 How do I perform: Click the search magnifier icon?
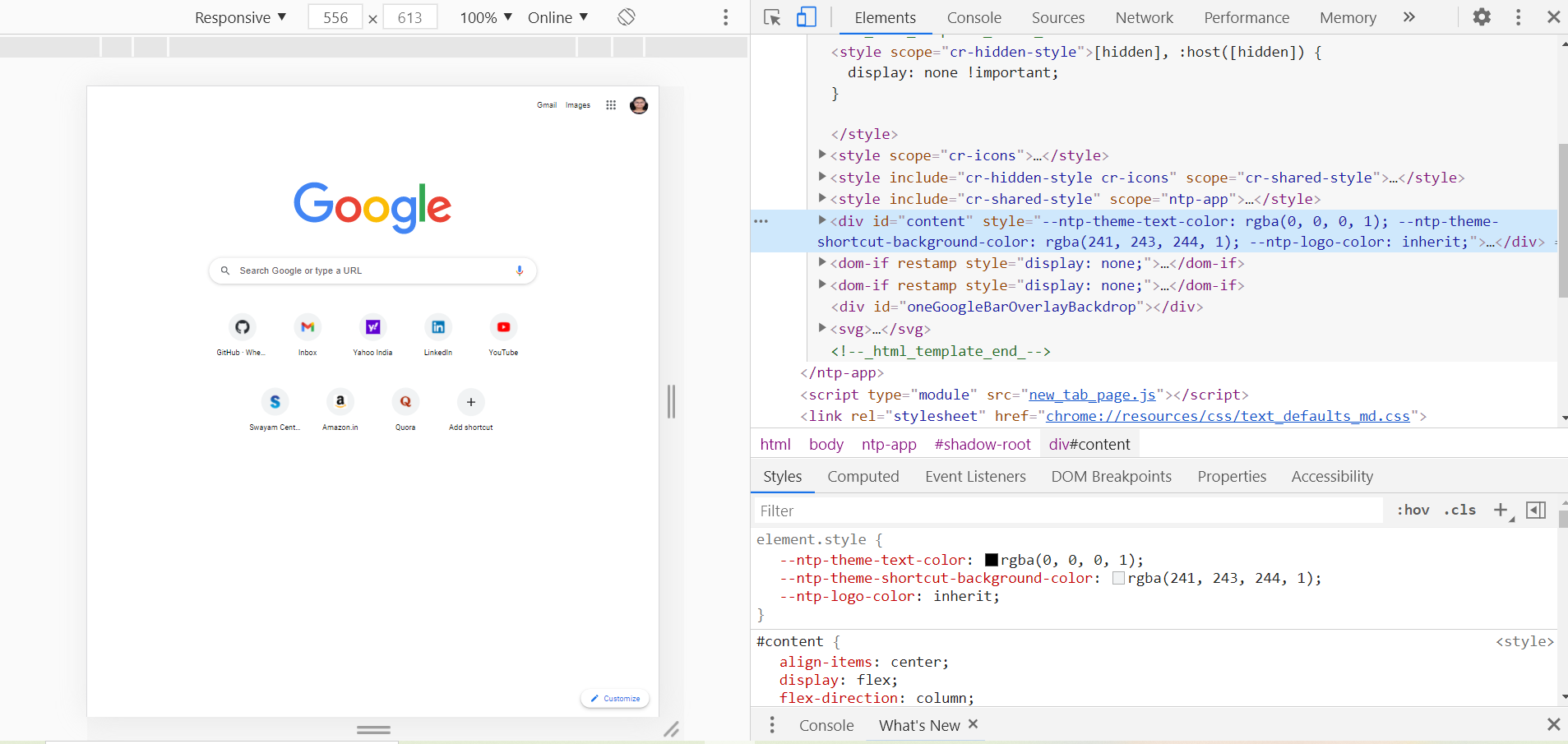[224, 270]
